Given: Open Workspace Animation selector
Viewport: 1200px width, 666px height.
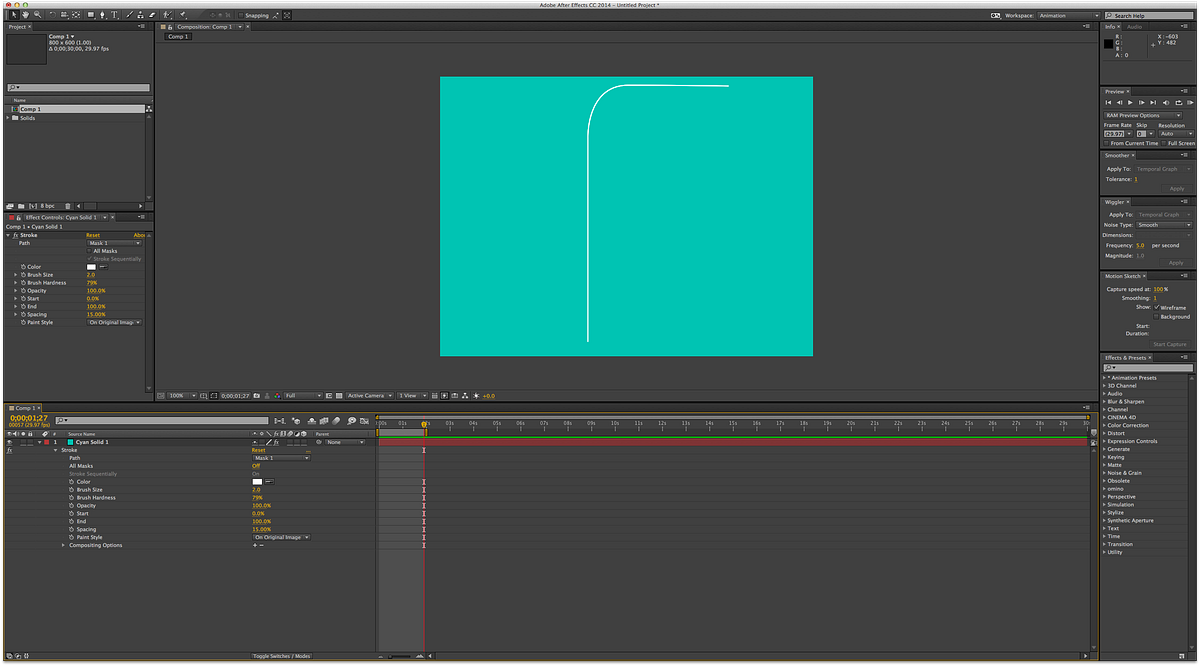Looking at the screenshot, I should (x=1067, y=16).
